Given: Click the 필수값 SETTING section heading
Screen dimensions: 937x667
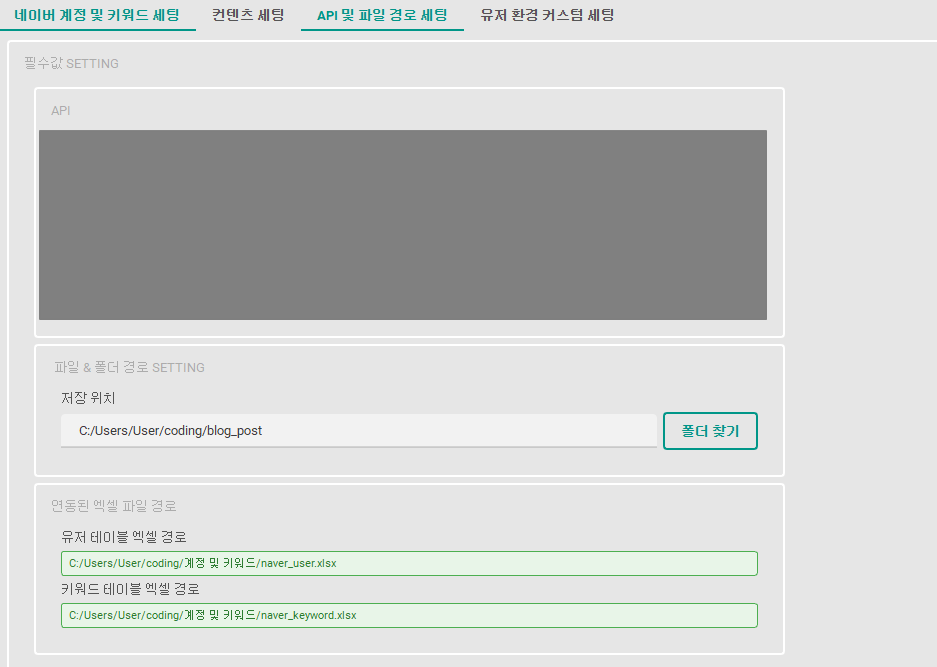Looking at the screenshot, I should click(71, 63).
